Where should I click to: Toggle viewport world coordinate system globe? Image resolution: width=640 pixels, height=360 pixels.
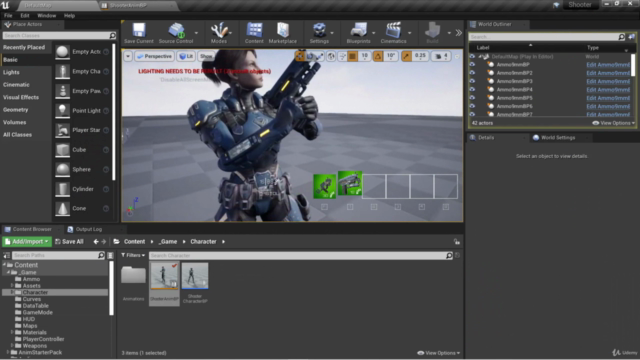coord(331,56)
